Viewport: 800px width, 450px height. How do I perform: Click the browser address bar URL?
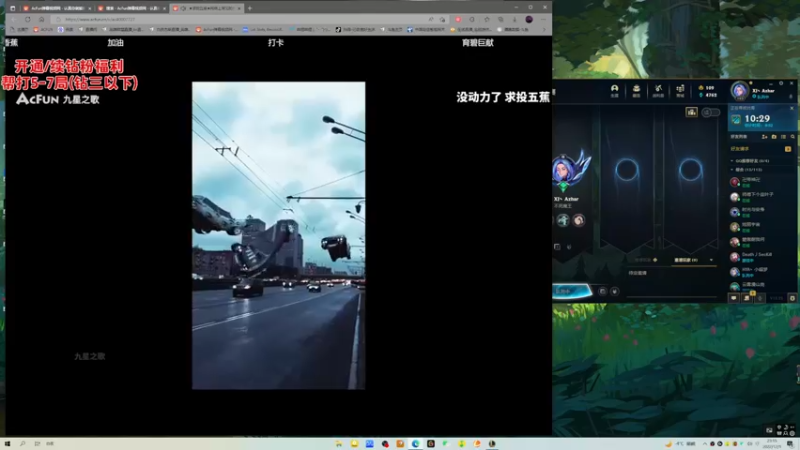tap(100, 19)
